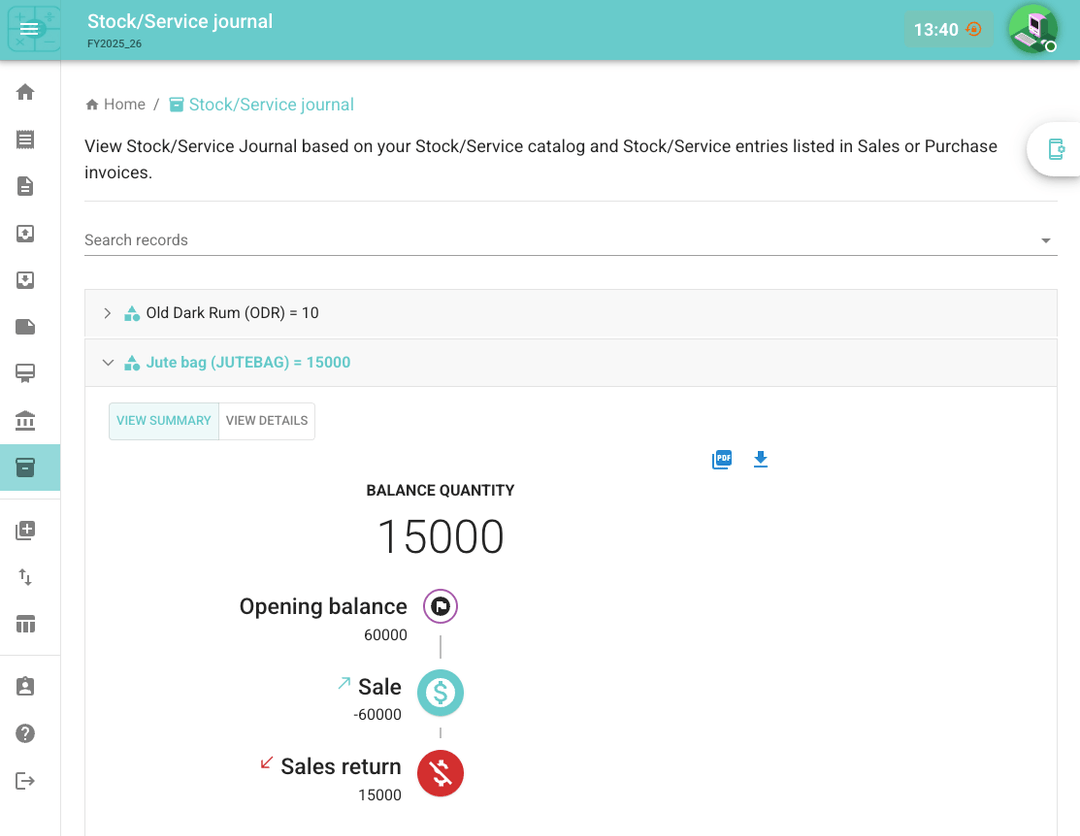The height and width of the screenshot is (836, 1080).
Task: Click the help question mark icon
Action: tap(26, 734)
